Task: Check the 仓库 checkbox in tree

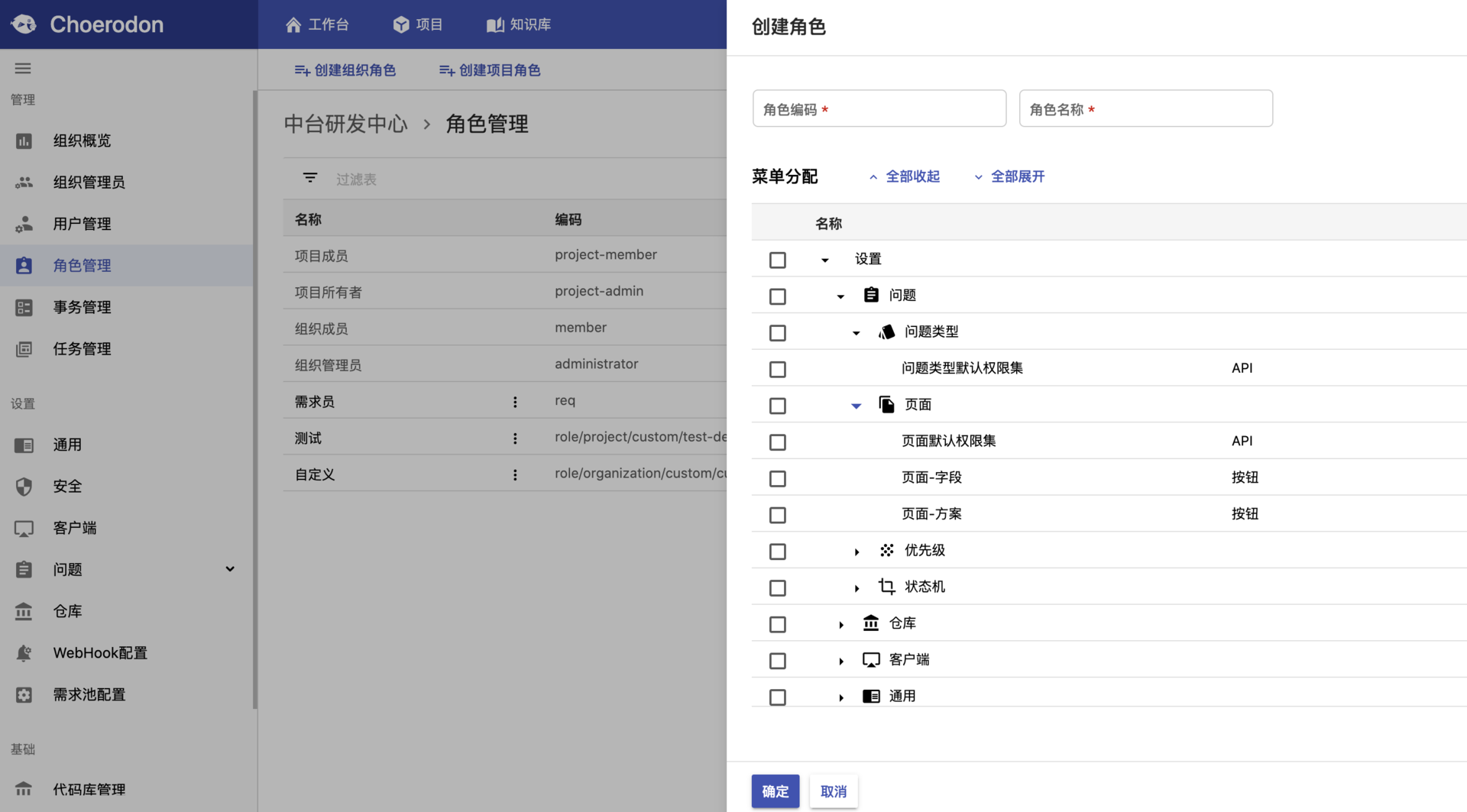Action: pos(777,625)
